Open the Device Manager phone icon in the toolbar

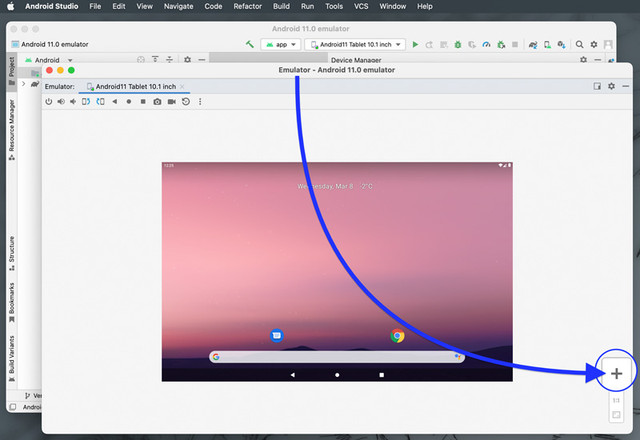tap(547, 44)
